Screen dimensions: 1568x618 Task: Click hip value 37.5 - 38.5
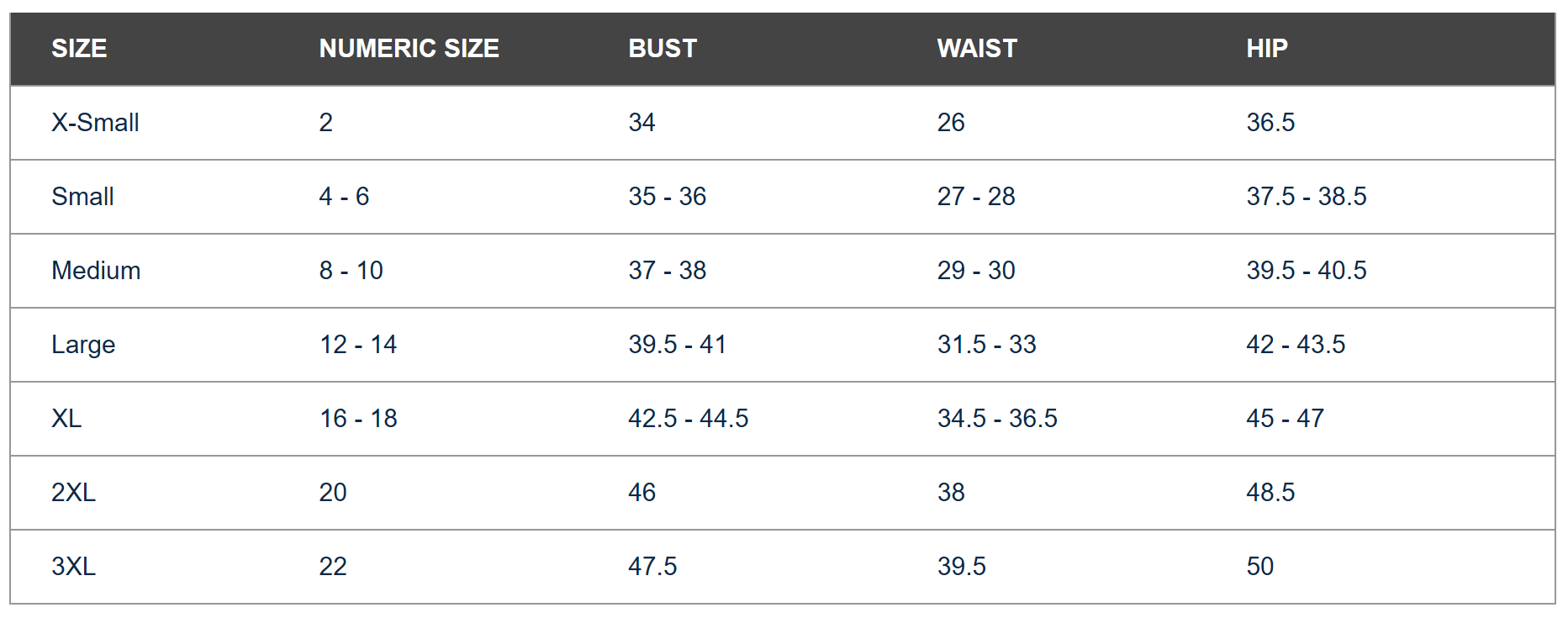coord(1306,197)
